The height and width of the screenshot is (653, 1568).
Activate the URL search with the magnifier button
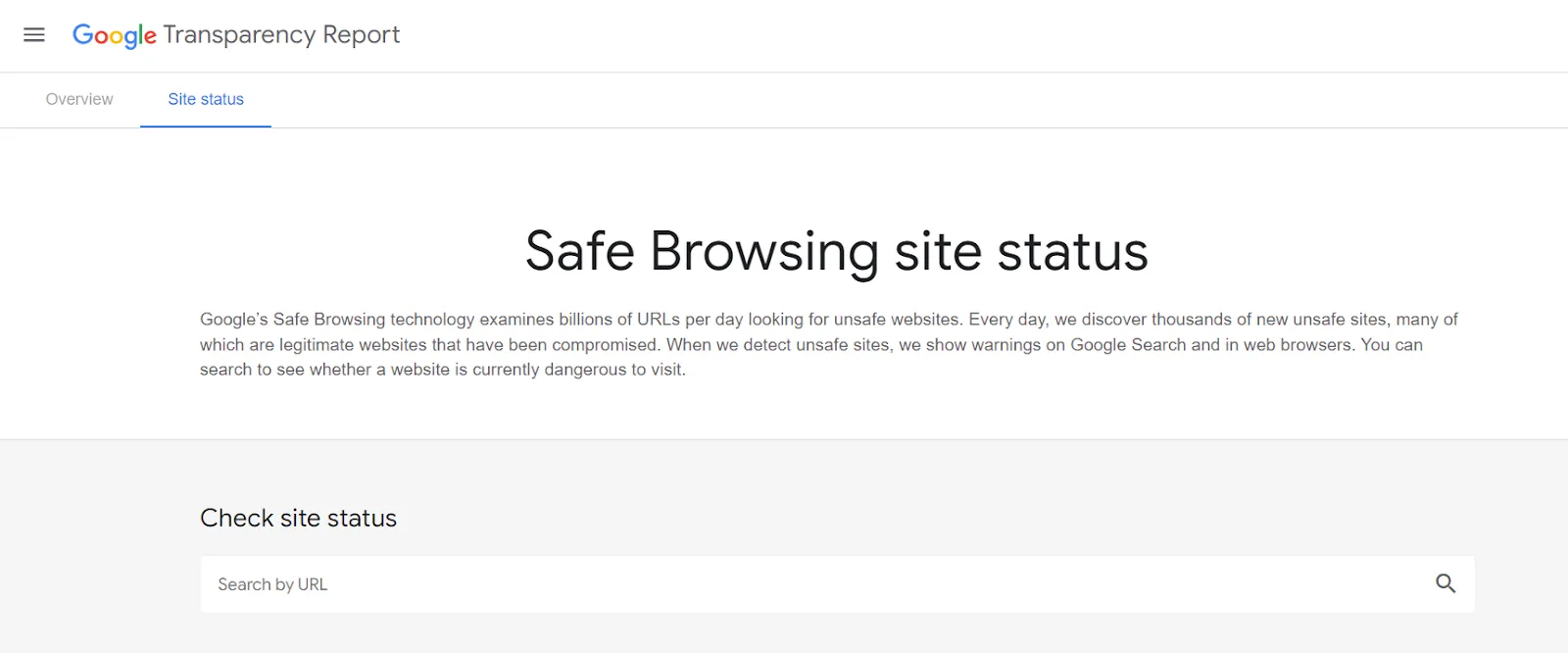pos(1445,583)
